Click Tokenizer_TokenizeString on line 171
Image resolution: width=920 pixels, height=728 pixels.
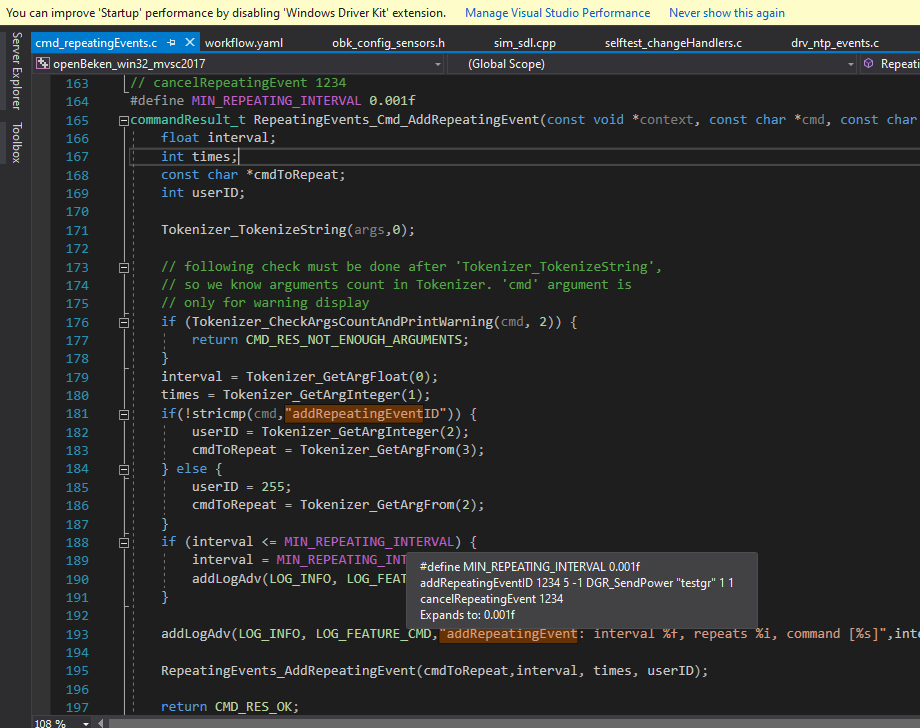254,229
